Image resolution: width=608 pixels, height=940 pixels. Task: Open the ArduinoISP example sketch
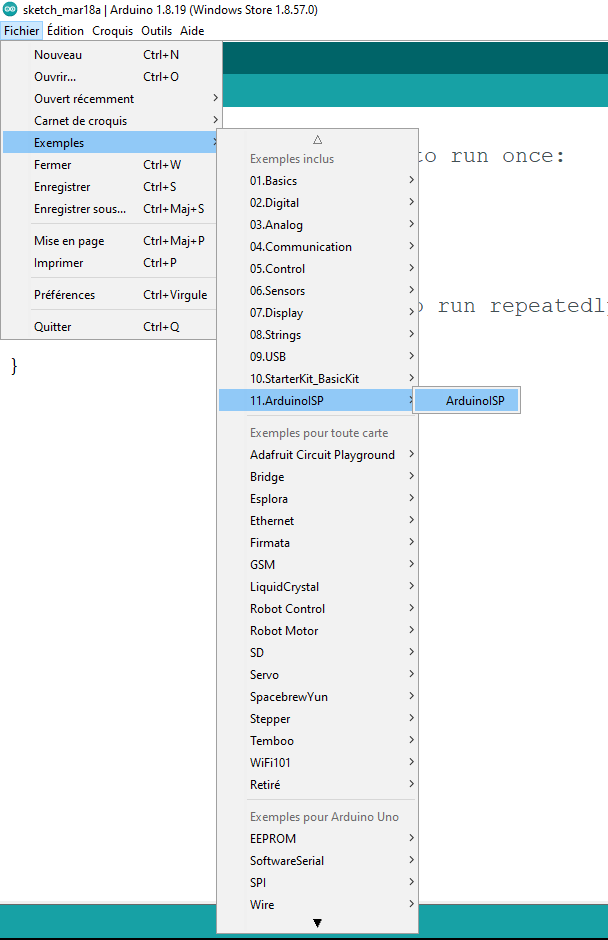tap(475, 401)
